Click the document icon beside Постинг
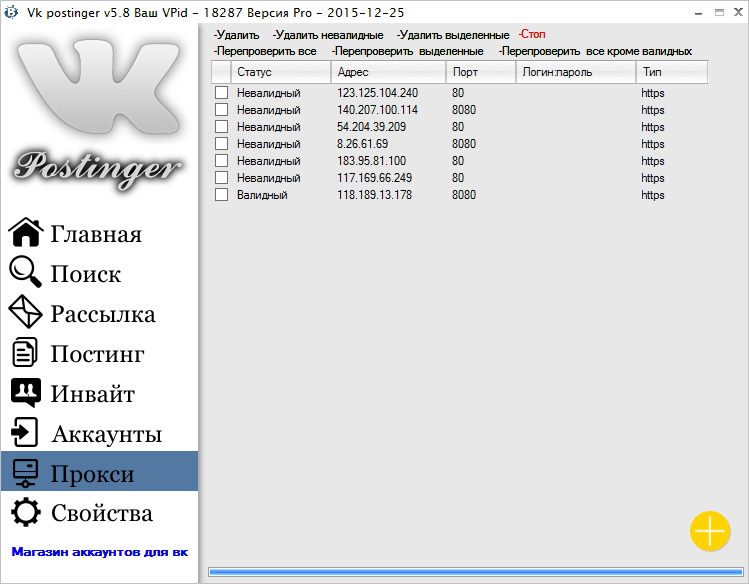Viewport: 749px width, 584px height. click(24, 352)
